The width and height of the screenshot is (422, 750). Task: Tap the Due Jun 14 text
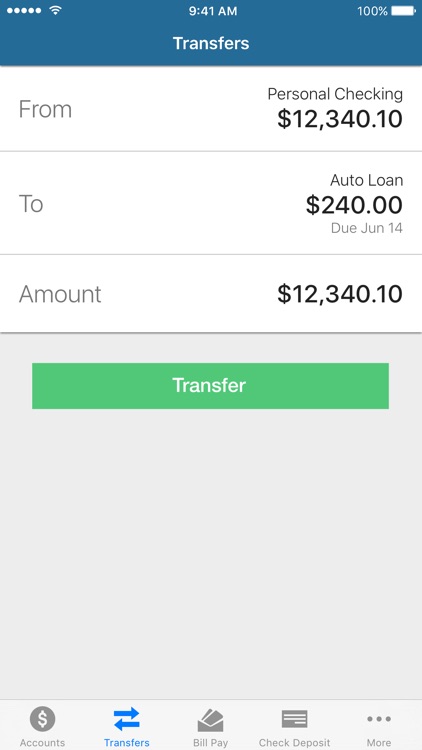(366, 228)
